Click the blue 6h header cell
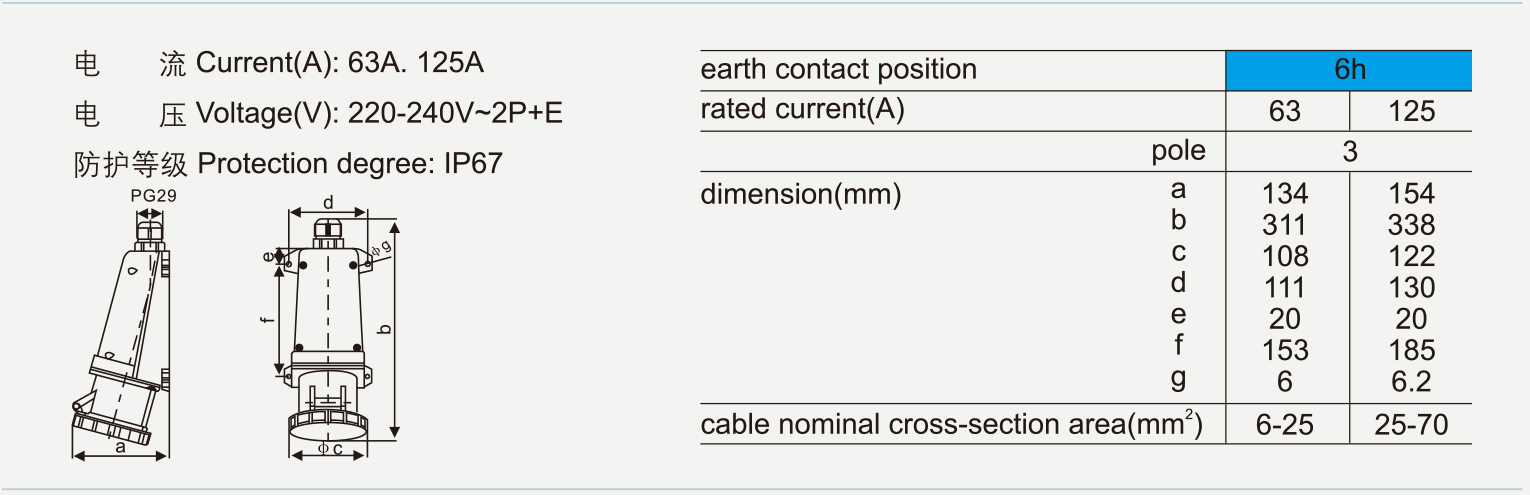Image resolution: width=1530 pixels, height=495 pixels. (1349, 69)
